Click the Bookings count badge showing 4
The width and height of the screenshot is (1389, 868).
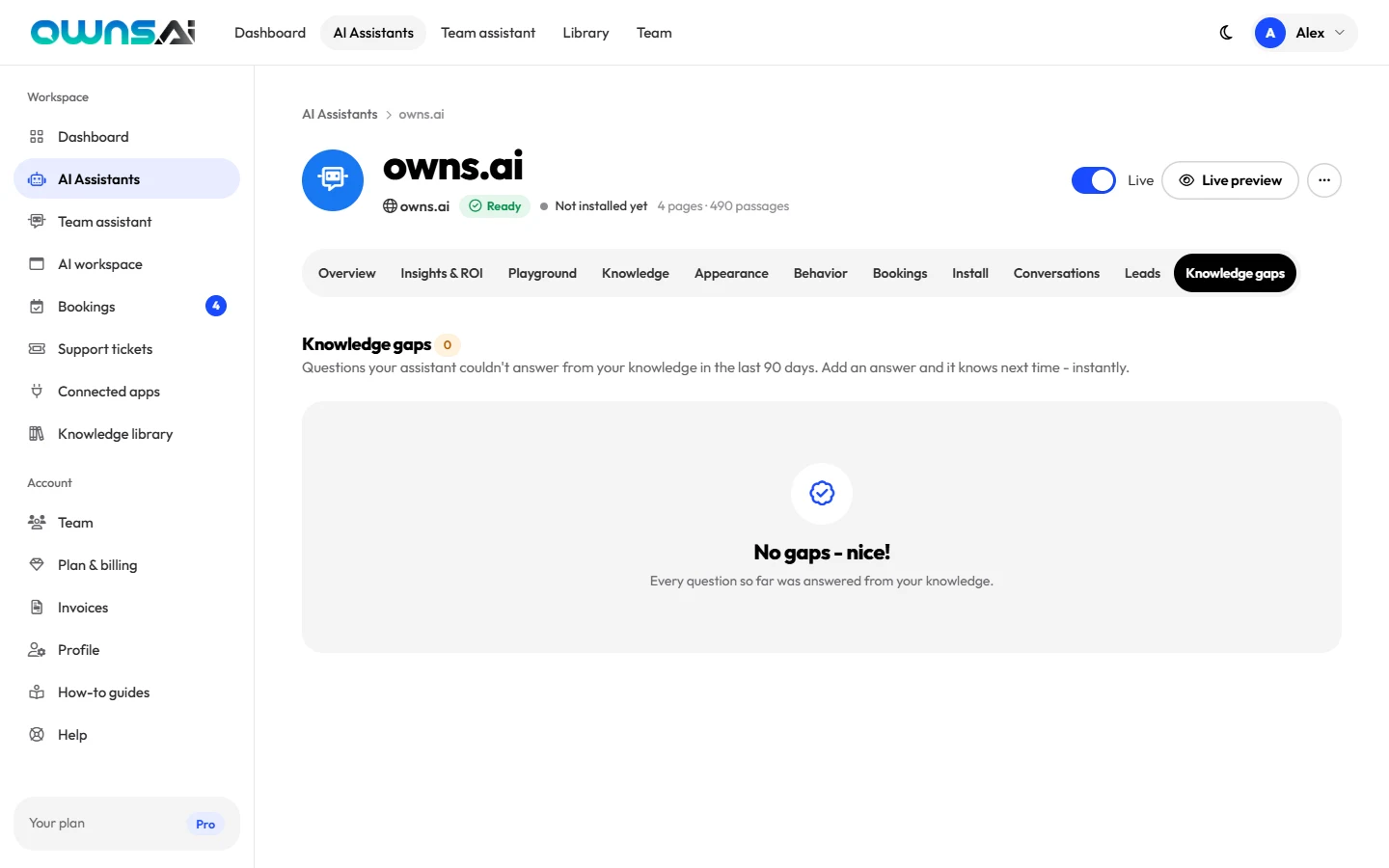[x=216, y=306]
